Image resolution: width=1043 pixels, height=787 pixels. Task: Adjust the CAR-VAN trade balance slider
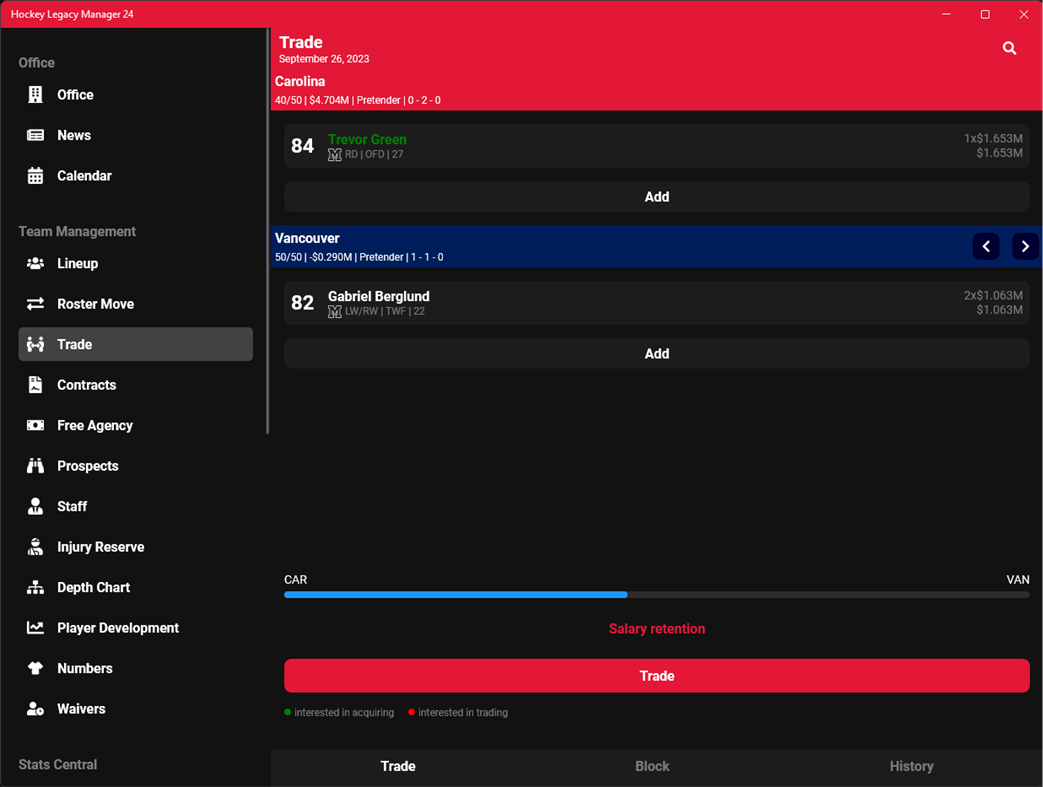click(627, 594)
